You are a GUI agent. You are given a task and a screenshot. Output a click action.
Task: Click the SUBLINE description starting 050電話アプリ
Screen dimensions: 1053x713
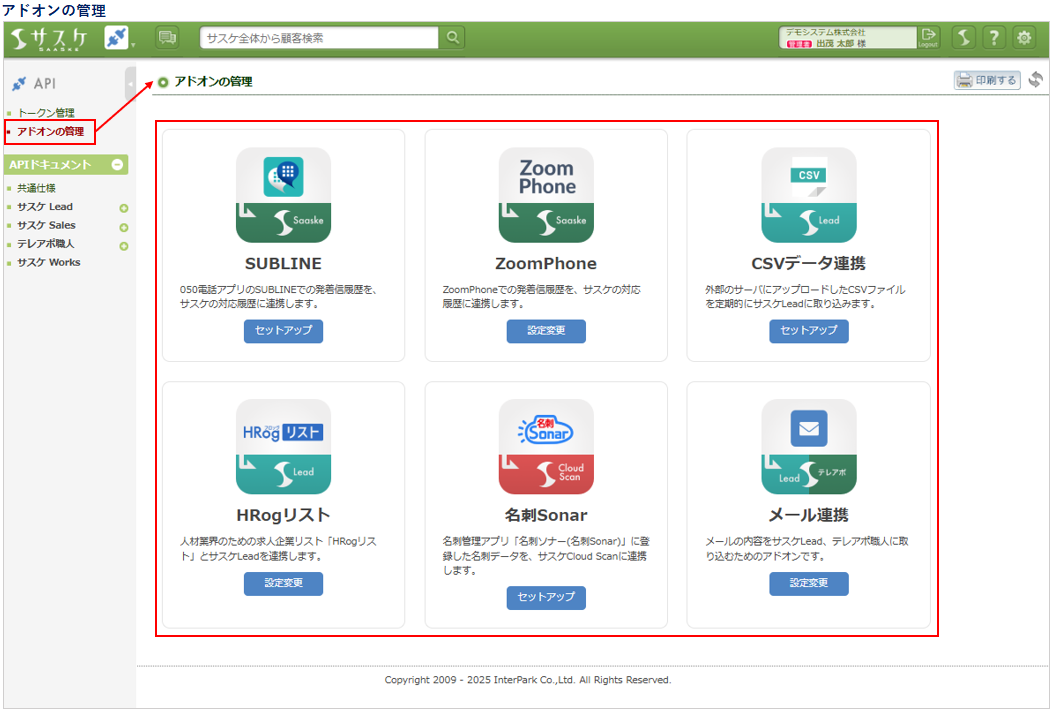(x=279, y=297)
